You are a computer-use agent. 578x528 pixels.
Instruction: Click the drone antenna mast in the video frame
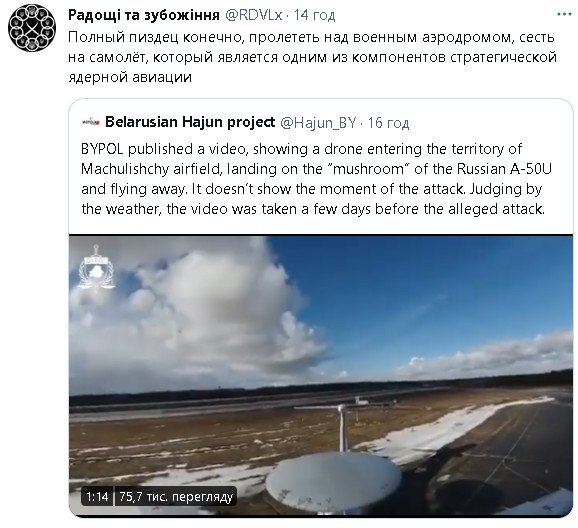342,428
